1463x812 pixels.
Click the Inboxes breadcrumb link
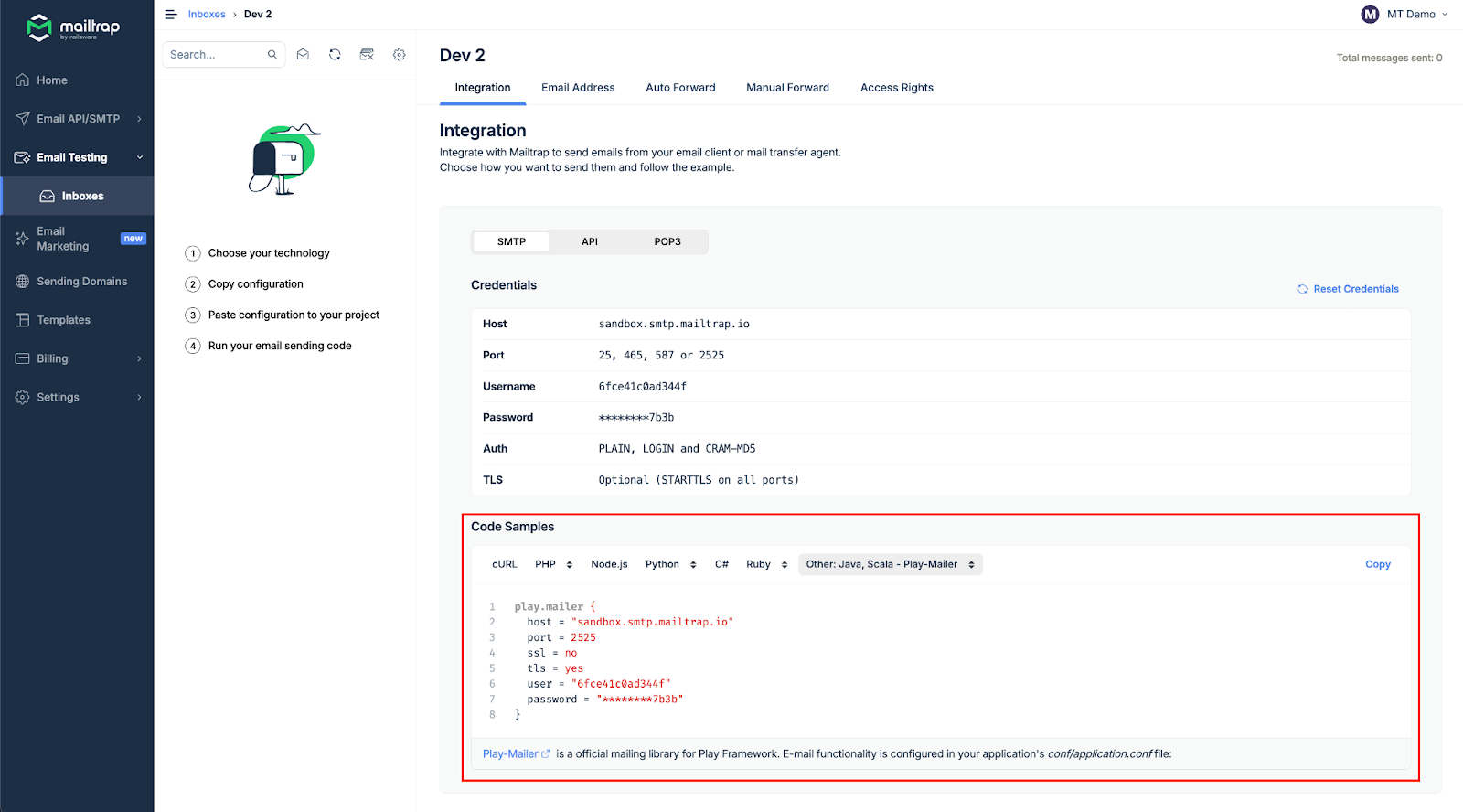pos(207,15)
